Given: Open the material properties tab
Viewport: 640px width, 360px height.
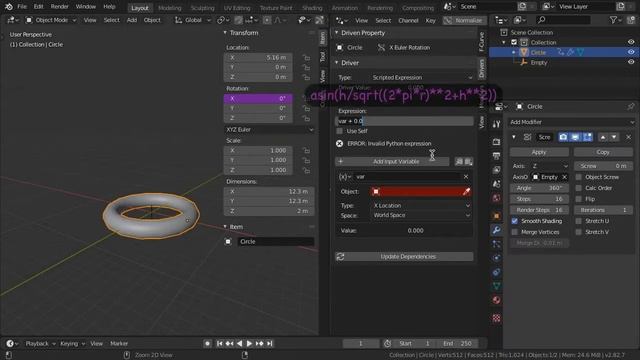Looking at the screenshot, I should click(496, 300).
